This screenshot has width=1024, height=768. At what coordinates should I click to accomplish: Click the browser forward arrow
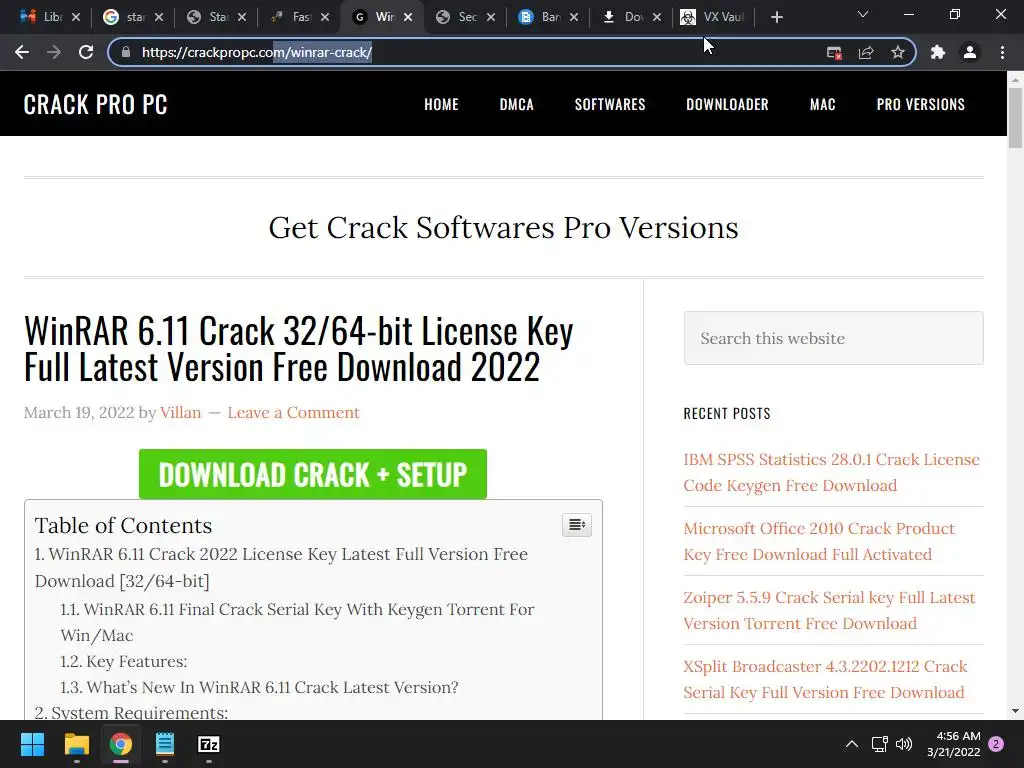[x=54, y=52]
